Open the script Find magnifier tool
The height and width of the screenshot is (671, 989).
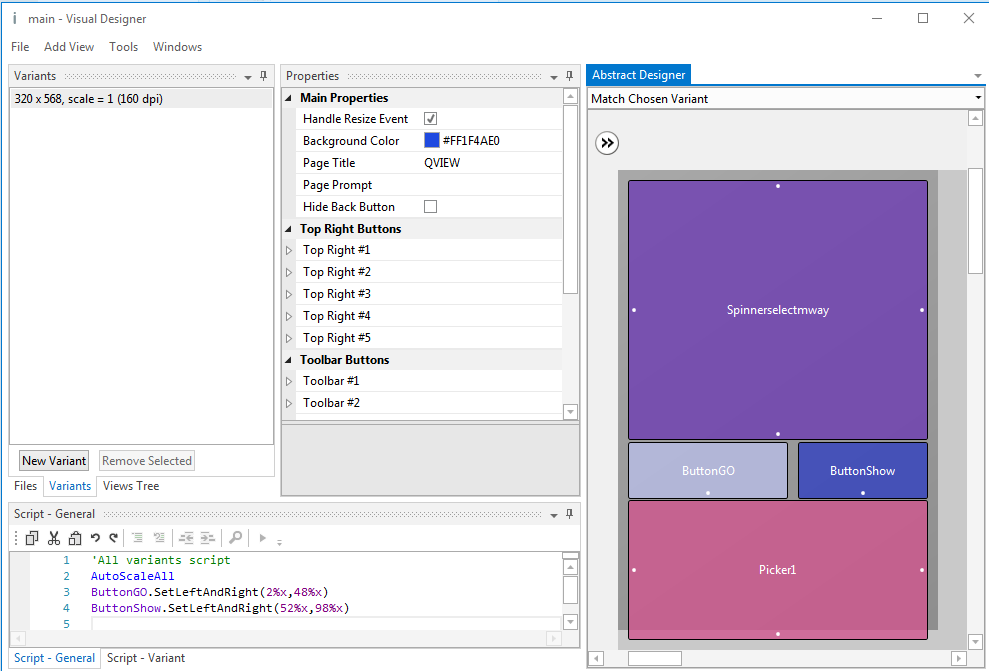tap(236, 538)
